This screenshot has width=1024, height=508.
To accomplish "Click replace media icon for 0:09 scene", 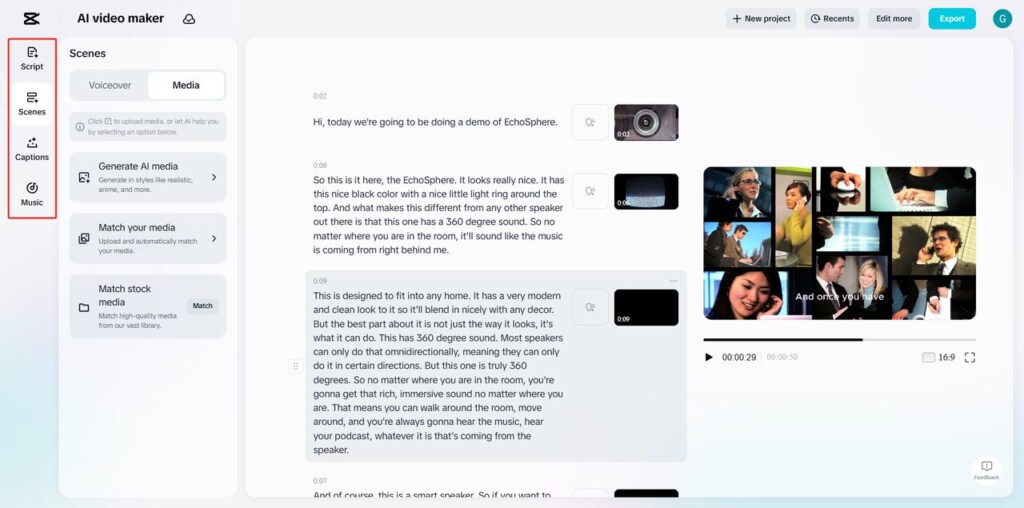I will (x=590, y=307).
